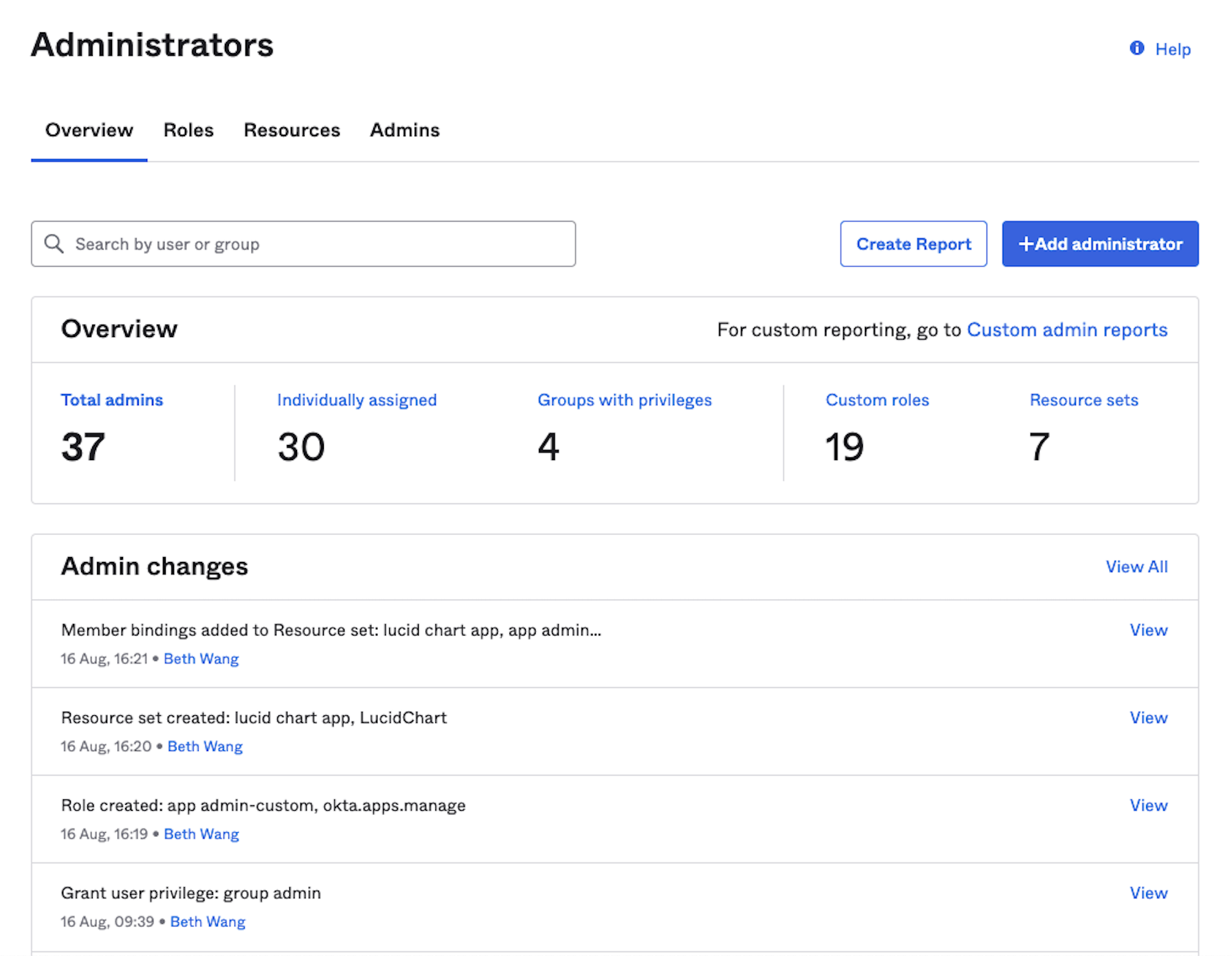This screenshot has height=956, width=1232.
Task: View the Resource set created entry
Action: click(x=1148, y=717)
